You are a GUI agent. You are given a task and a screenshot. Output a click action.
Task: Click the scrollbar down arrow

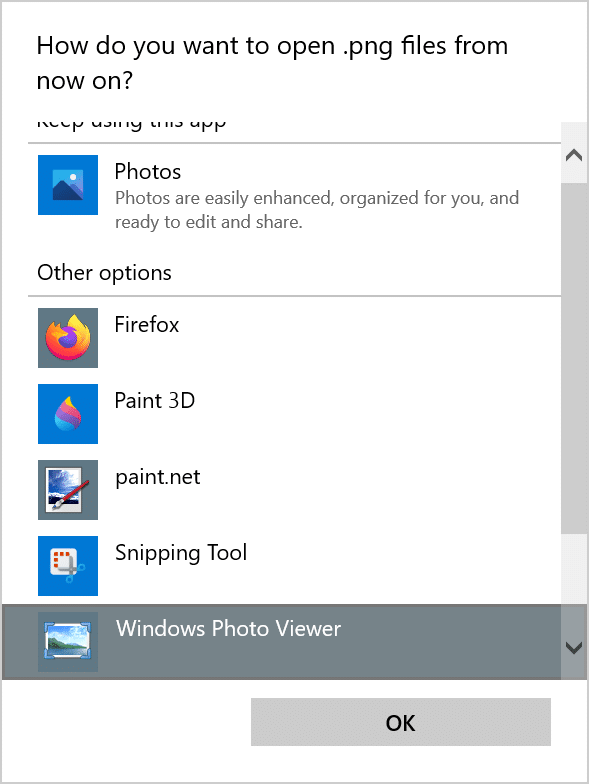(x=574, y=648)
